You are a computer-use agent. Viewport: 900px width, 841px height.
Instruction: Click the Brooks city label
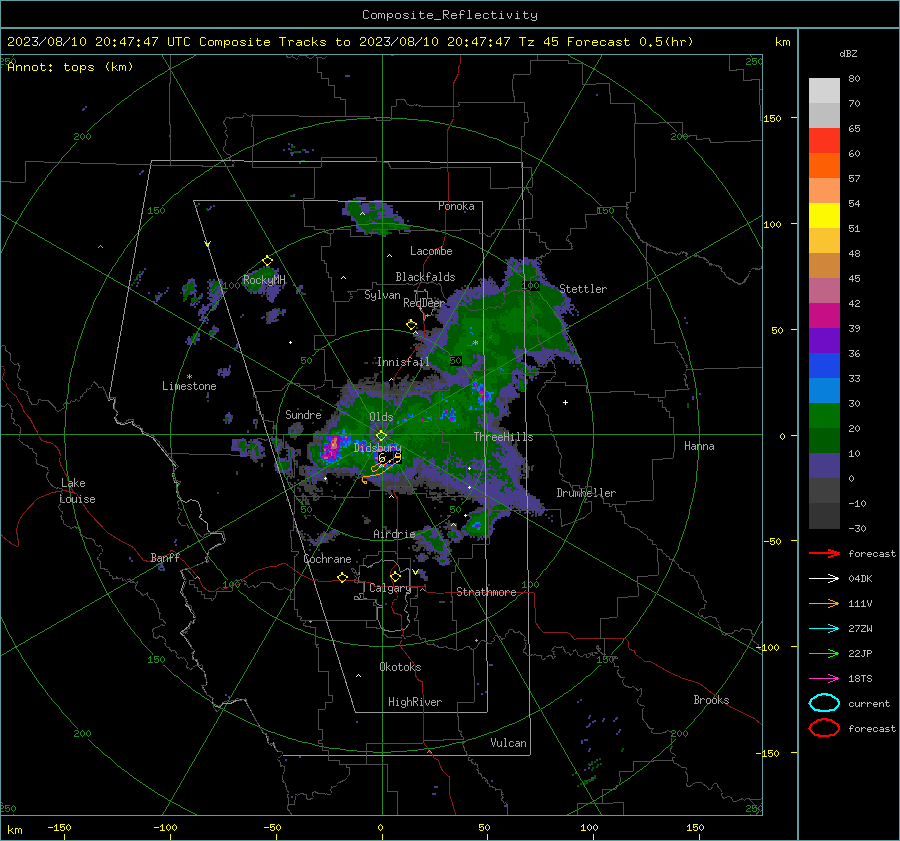(x=711, y=700)
